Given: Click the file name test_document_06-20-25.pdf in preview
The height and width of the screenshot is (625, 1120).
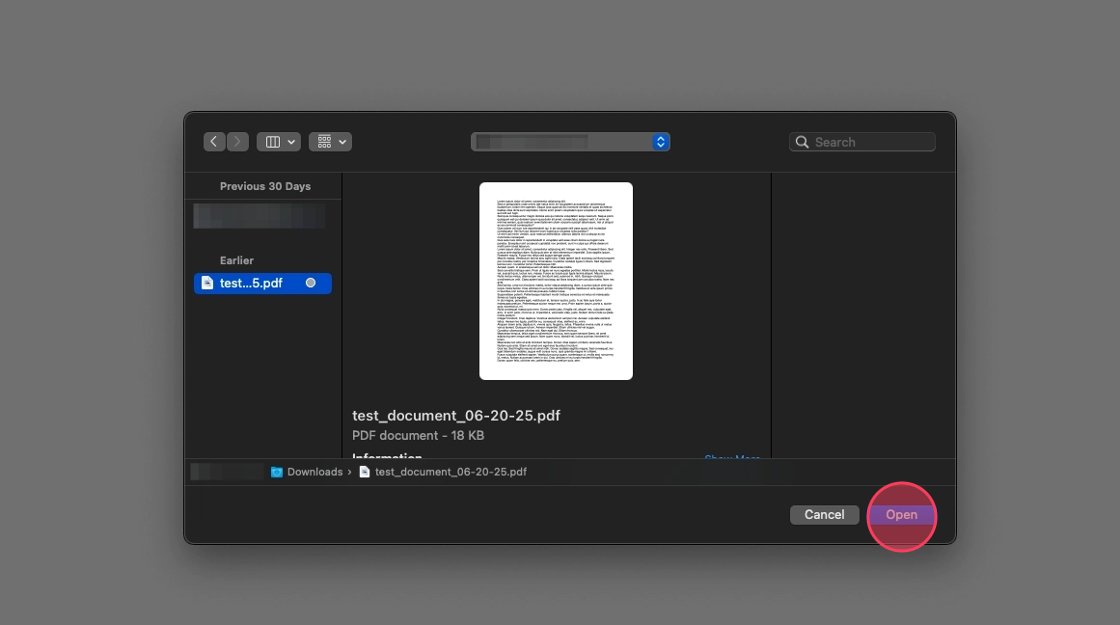Looking at the screenshot, I should (456, 416).
